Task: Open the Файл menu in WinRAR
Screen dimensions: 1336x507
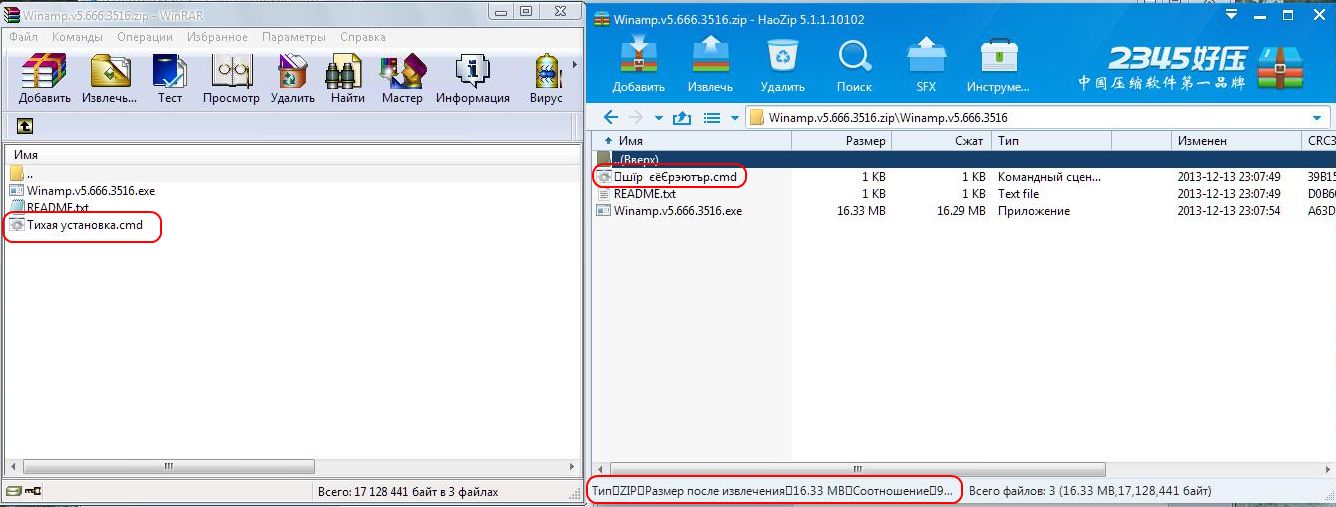Action: pyautogui.click(x=23, y=37)
